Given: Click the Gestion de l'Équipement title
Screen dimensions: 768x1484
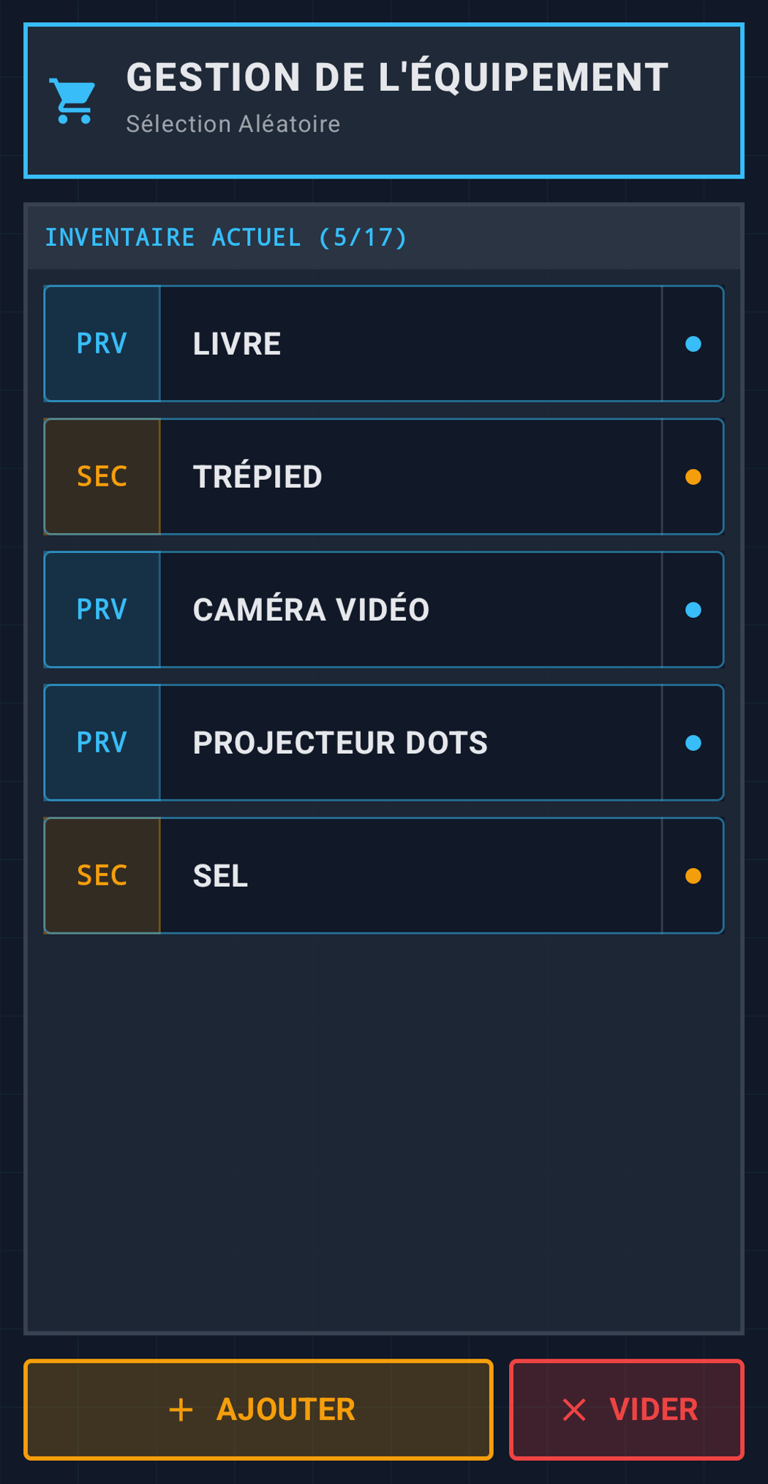Looking at the screenshot, I should [397, 78].
